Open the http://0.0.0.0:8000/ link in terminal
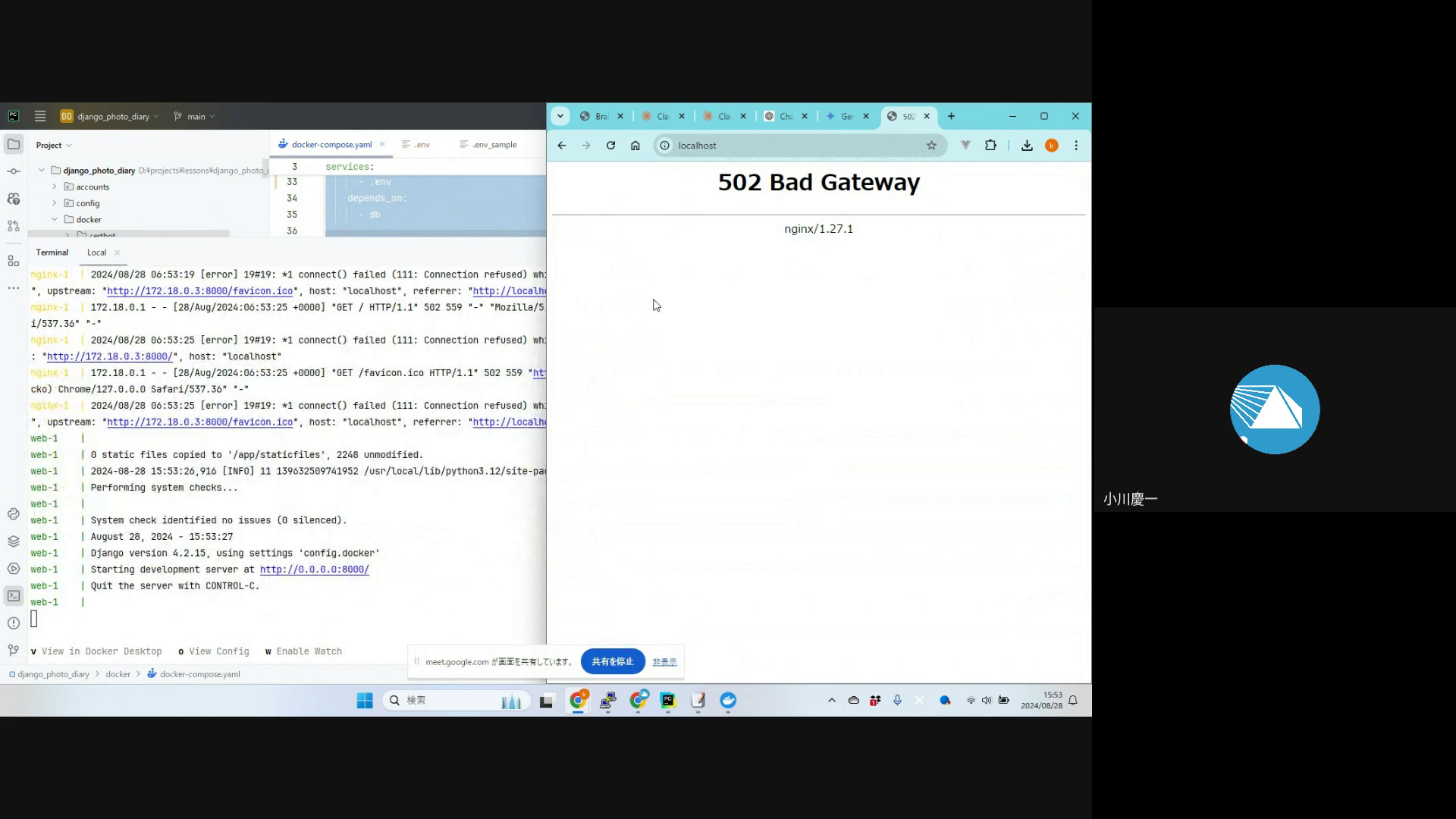 314,570
